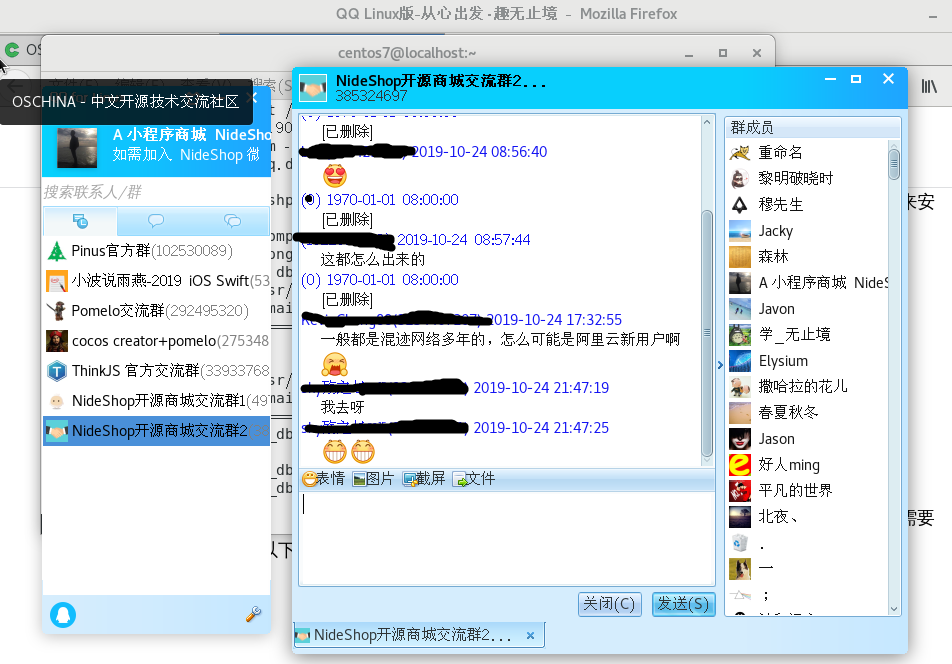Click member 春夏秋冬 avatar icon

click(x=740, y=413)
